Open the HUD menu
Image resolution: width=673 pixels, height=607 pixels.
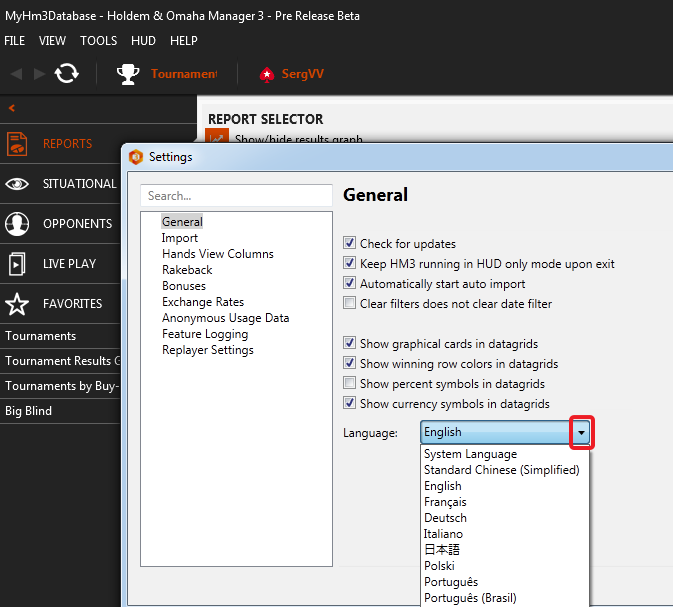[x=143, y=41]
